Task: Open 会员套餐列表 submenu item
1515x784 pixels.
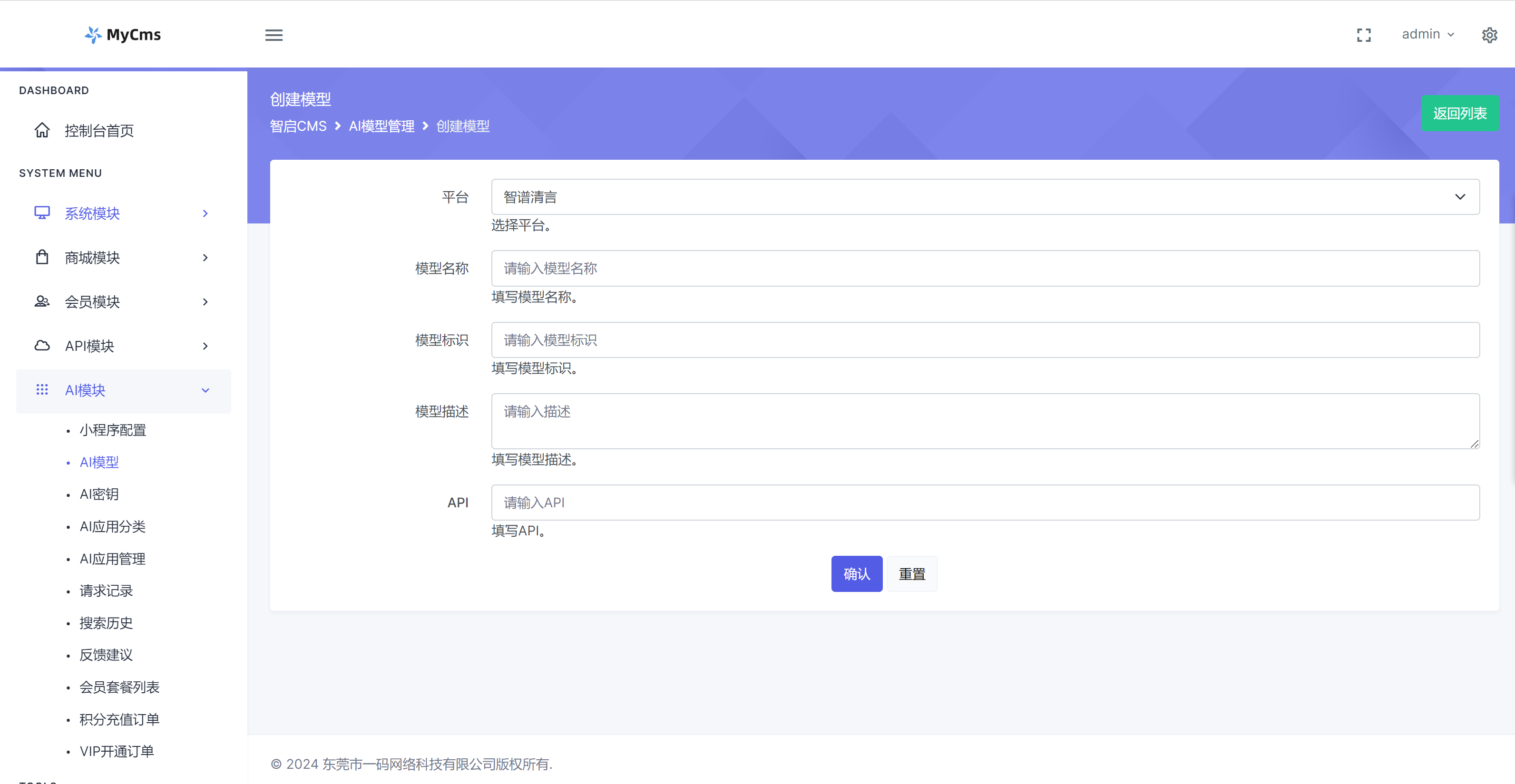Action: (x=120, y=687)
